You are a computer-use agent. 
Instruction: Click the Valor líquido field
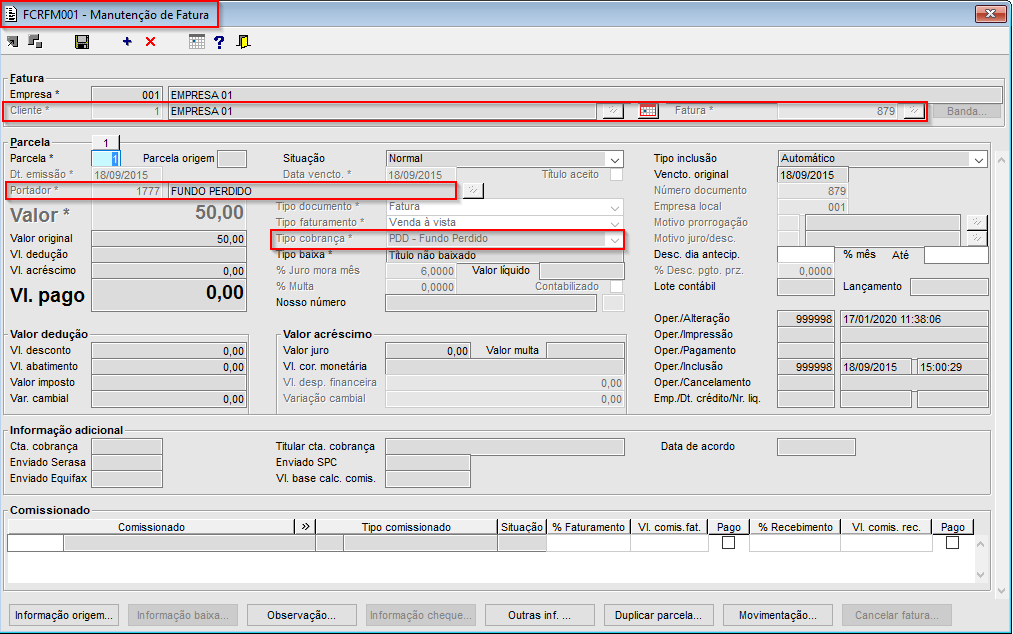581,271
